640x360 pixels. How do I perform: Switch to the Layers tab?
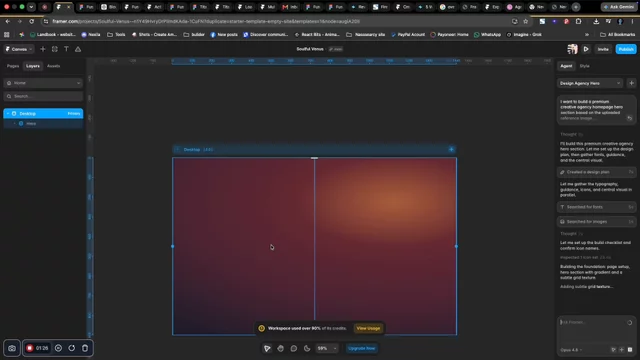[33, 66]
